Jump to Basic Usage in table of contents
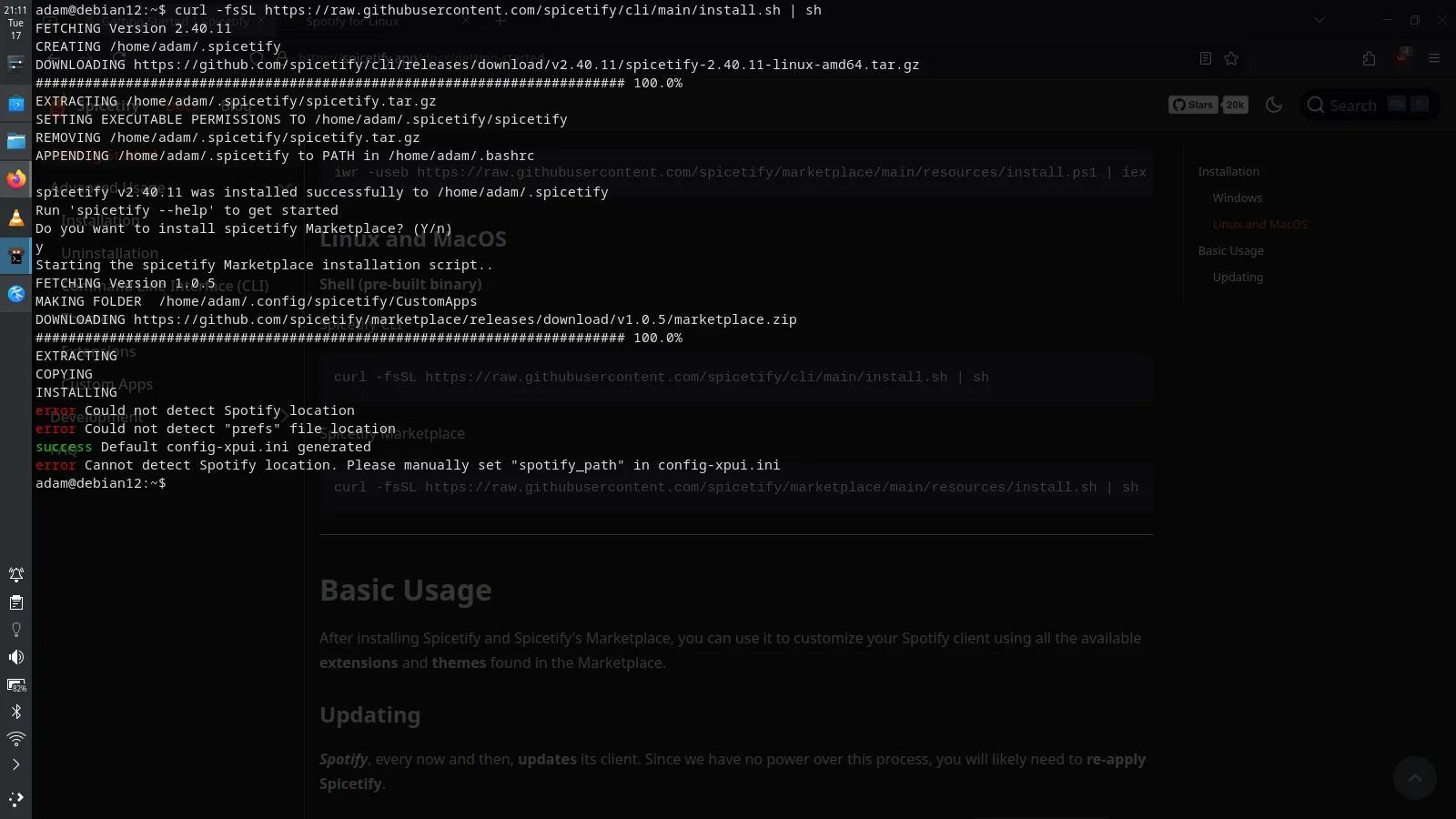 coord(1230,250)
